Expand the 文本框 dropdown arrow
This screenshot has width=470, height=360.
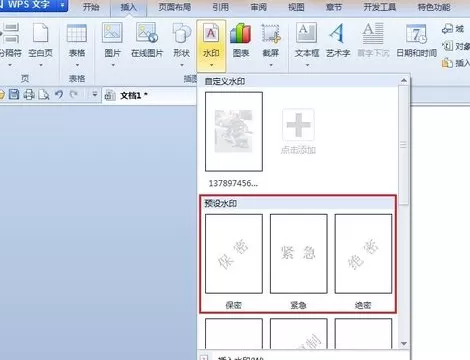tap(307, 65)
